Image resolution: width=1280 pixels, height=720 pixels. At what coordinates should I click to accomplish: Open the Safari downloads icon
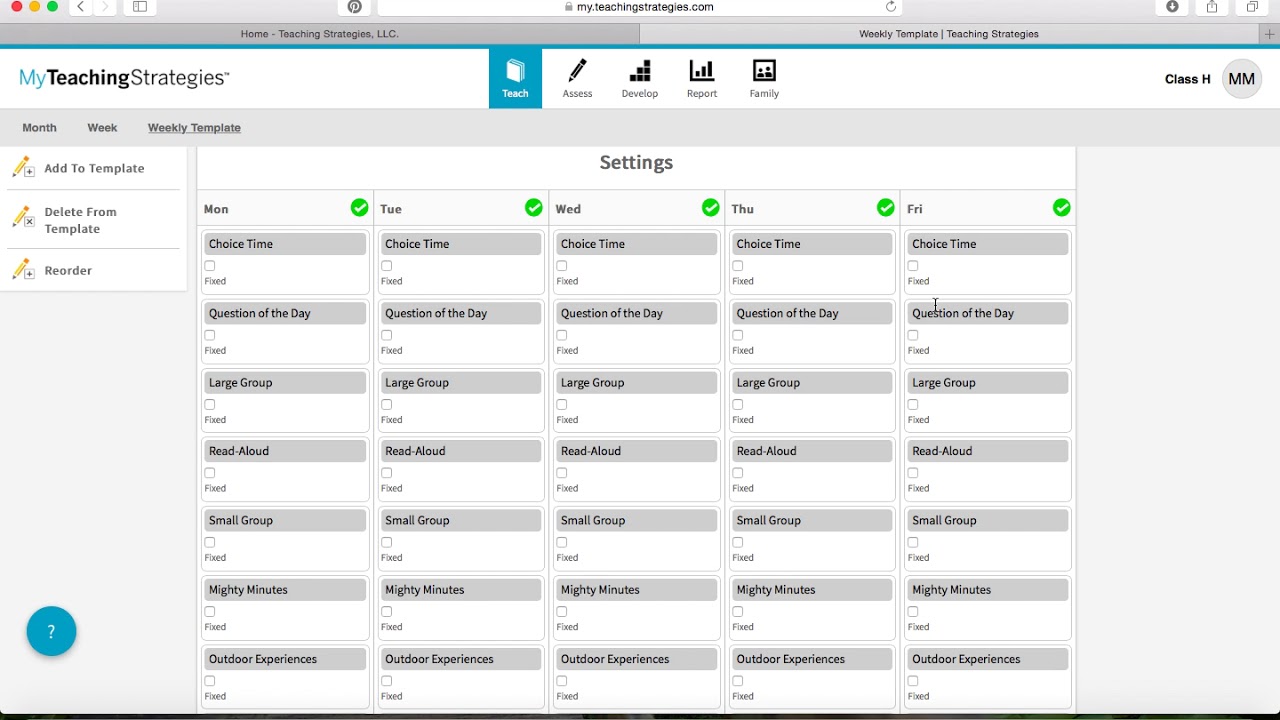point(1173,7)
